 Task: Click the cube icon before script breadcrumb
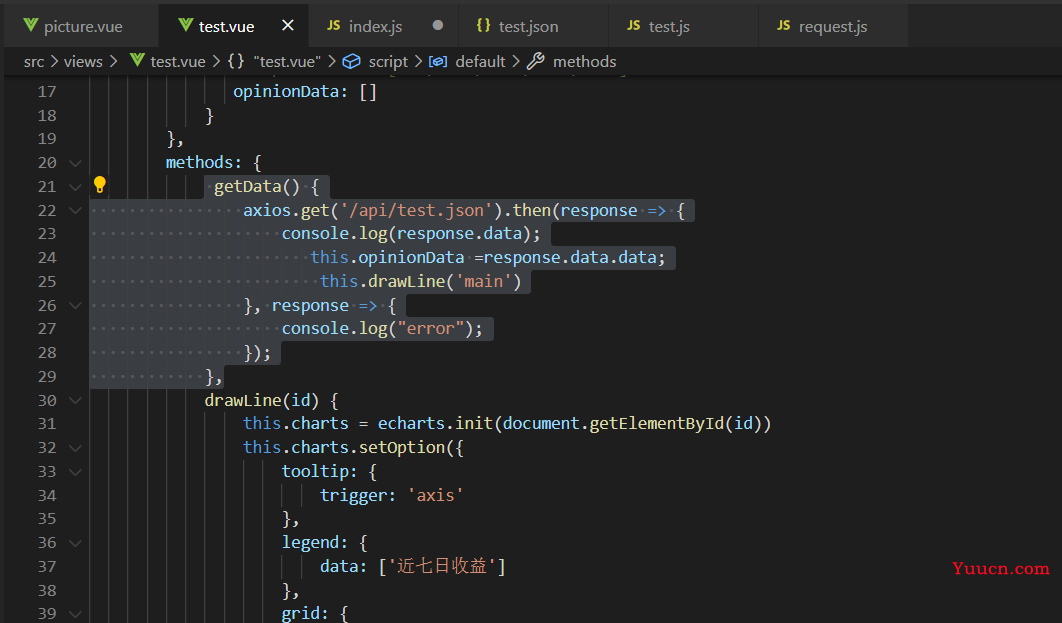pyautogui.click(x=352, y=62)
